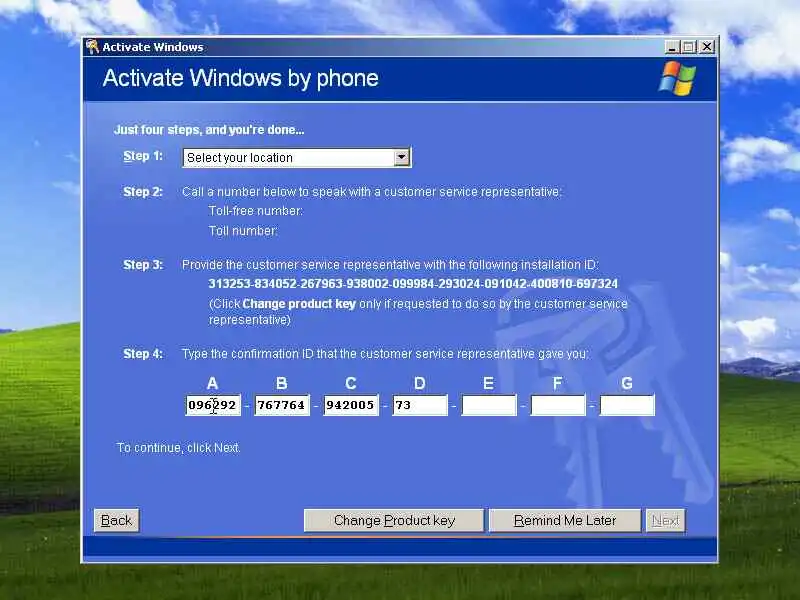Click the Windows flag logo in header
This screenshot has height=600, width=800.
tap(677, 78)
